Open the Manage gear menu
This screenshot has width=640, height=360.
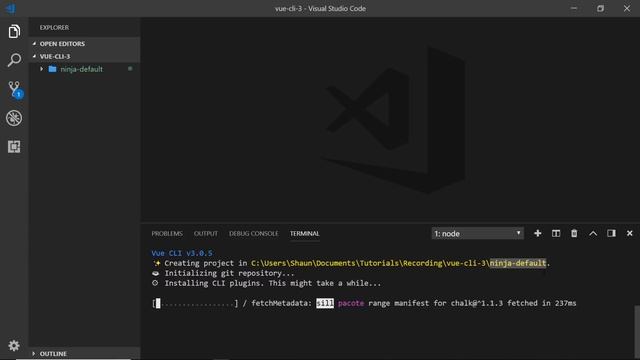tap(14, 345)
